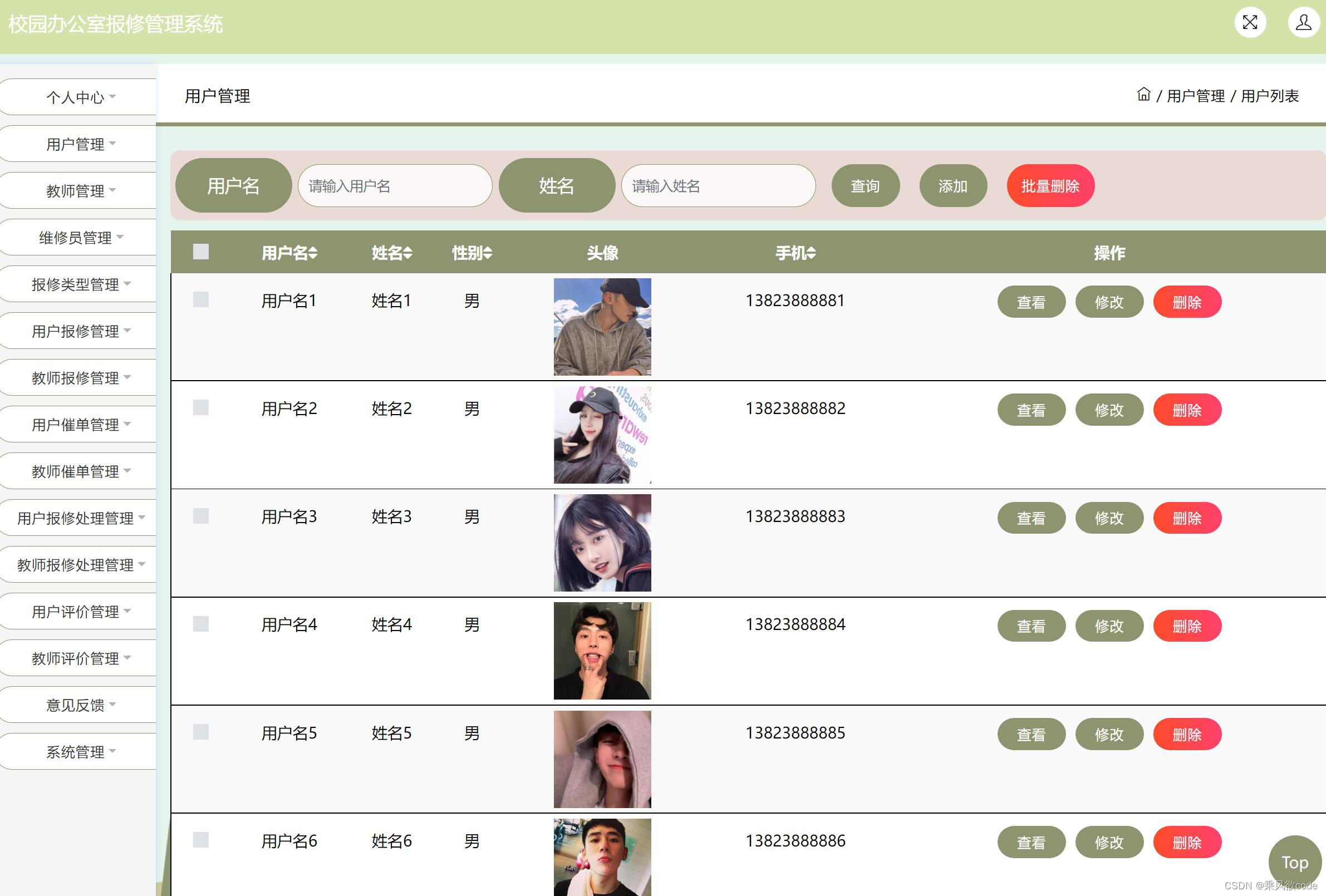The image size is (1326, 896).
Task: Select the row checkbox for 用户名3
Action: point(201,515)
